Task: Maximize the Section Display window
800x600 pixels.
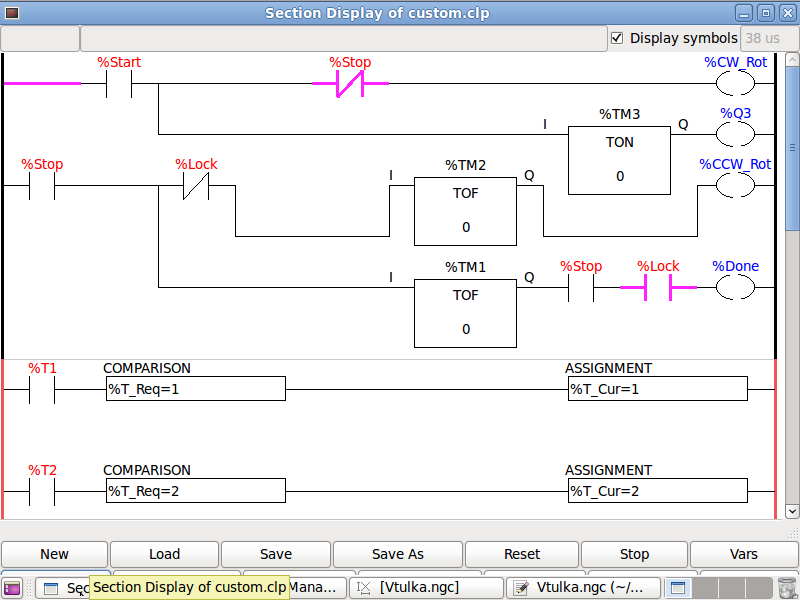Action: point(766,13)
